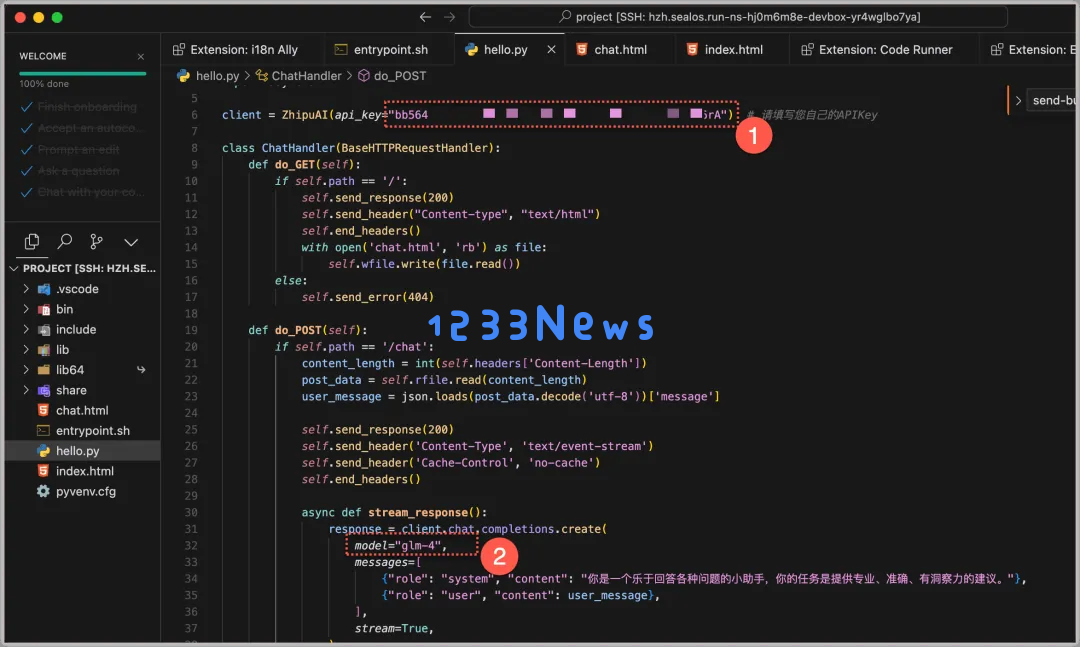Click the extension icon on Code Runner tab
1080x647 pixels.
point(807,50)
